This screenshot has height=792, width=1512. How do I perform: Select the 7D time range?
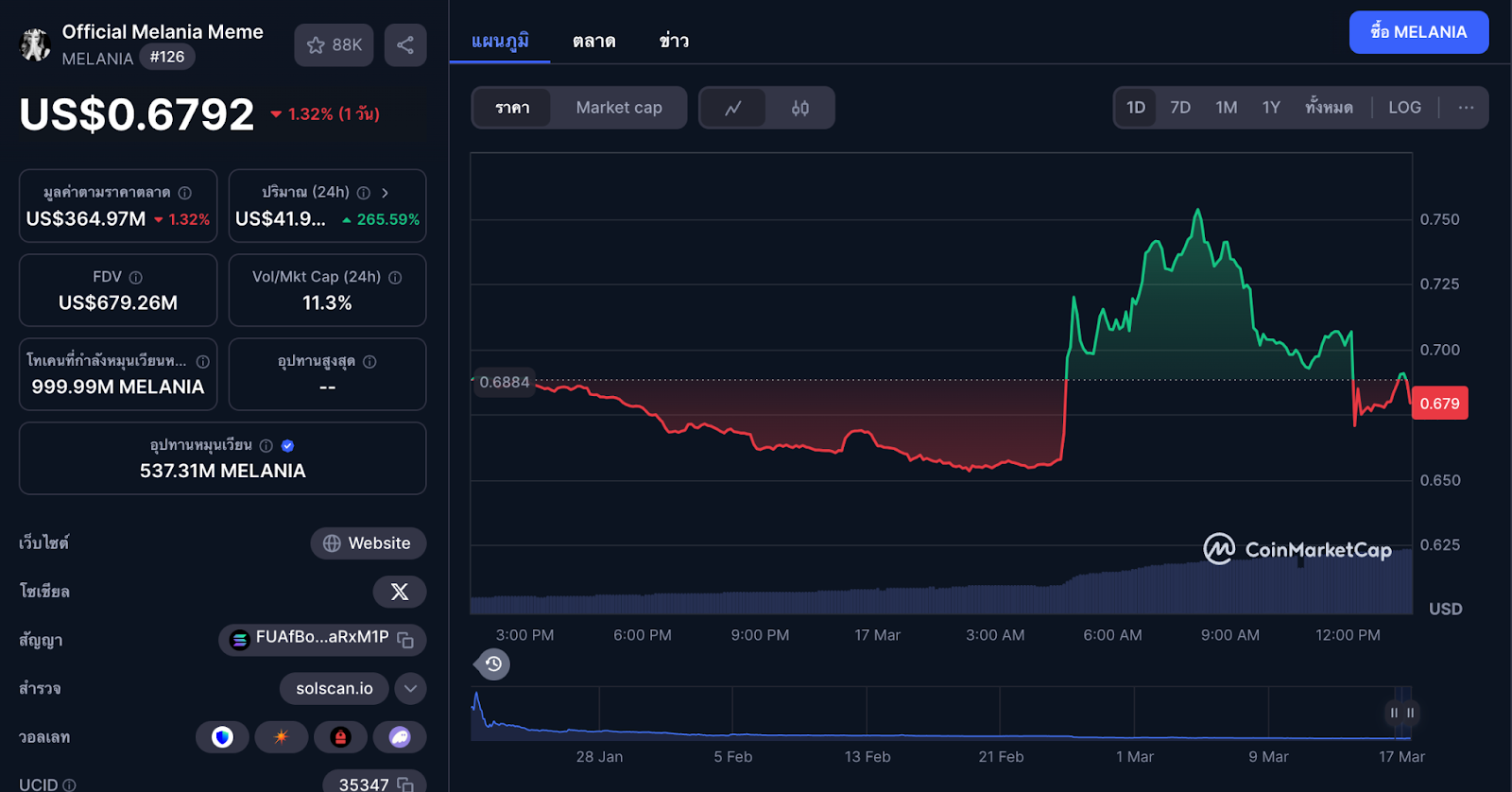tap(1180, 108)
